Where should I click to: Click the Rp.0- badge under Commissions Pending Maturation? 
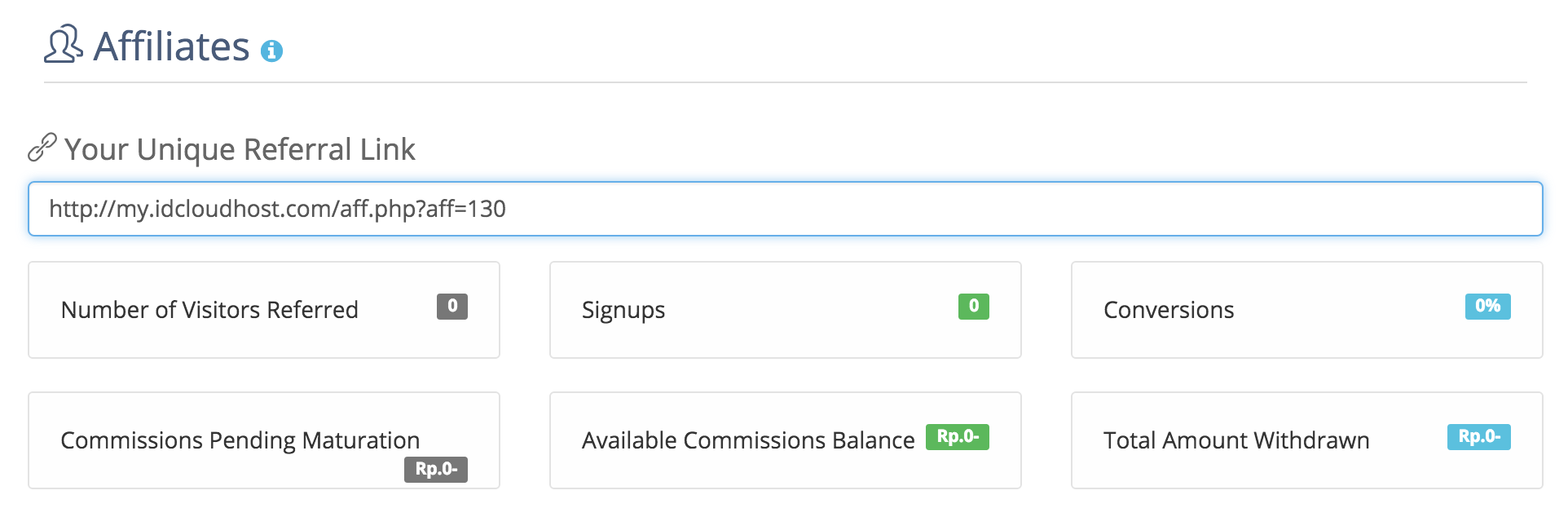435,471
